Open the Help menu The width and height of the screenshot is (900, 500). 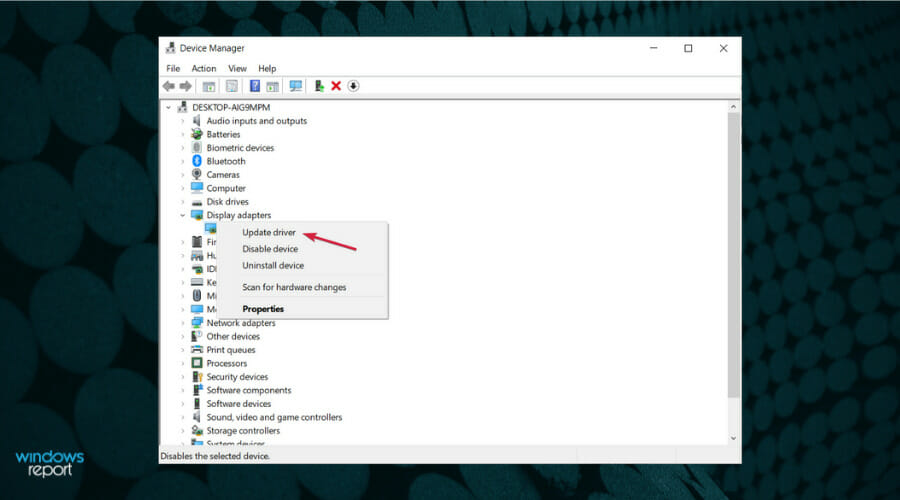pyautogui.click(x=267, y=68)
